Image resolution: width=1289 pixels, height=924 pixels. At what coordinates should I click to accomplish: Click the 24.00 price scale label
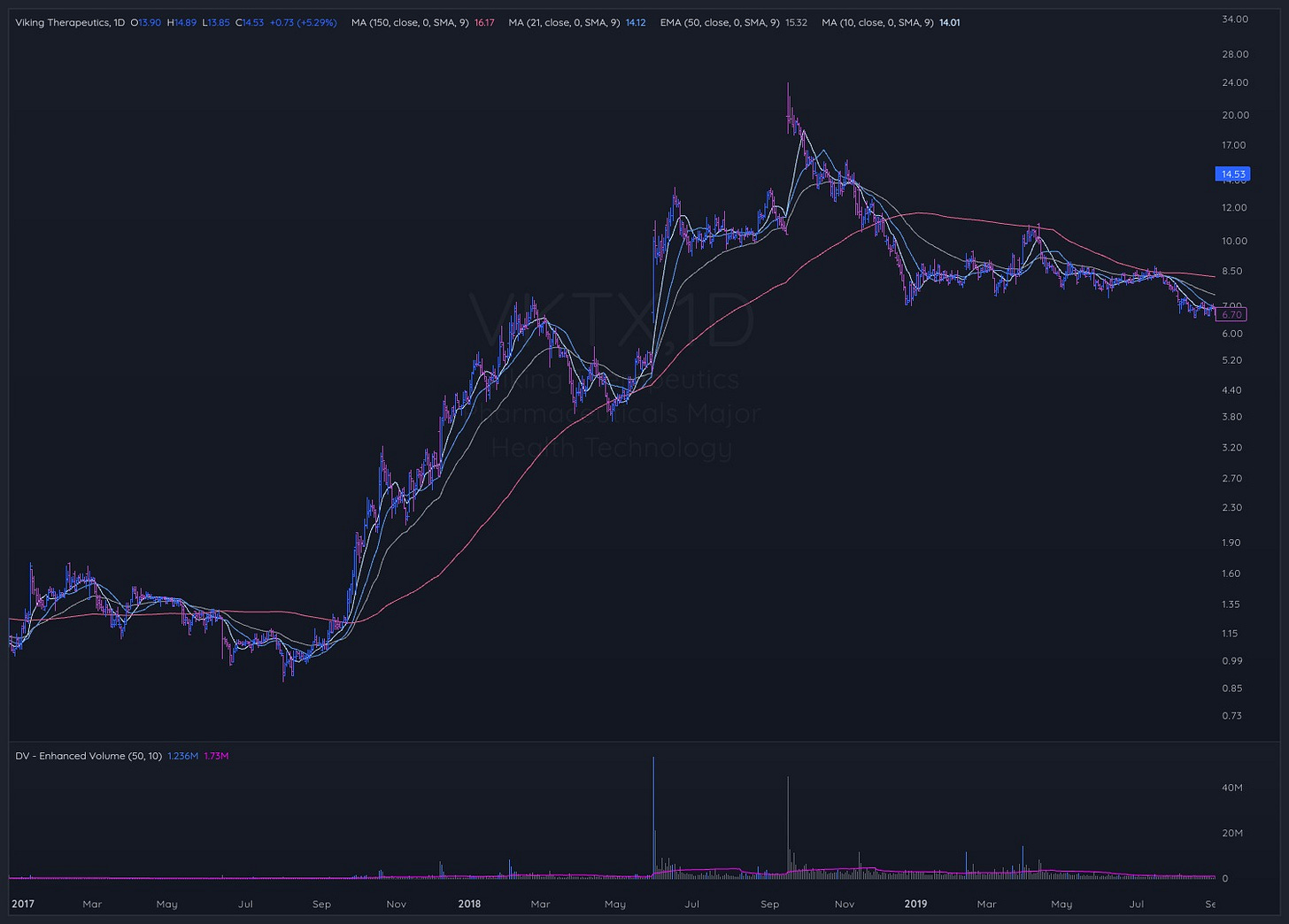(x=1235, y=82)
